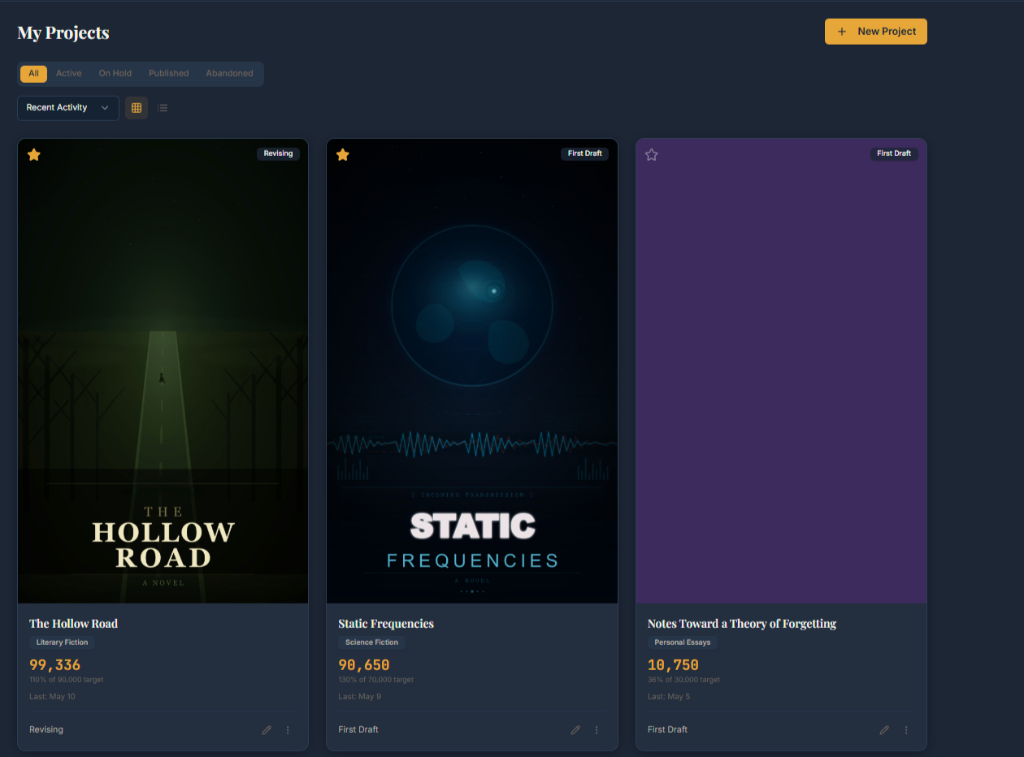Click the 10,750 word count
The width and height of the screenshot is (1024, 757).
coord(673,665)
